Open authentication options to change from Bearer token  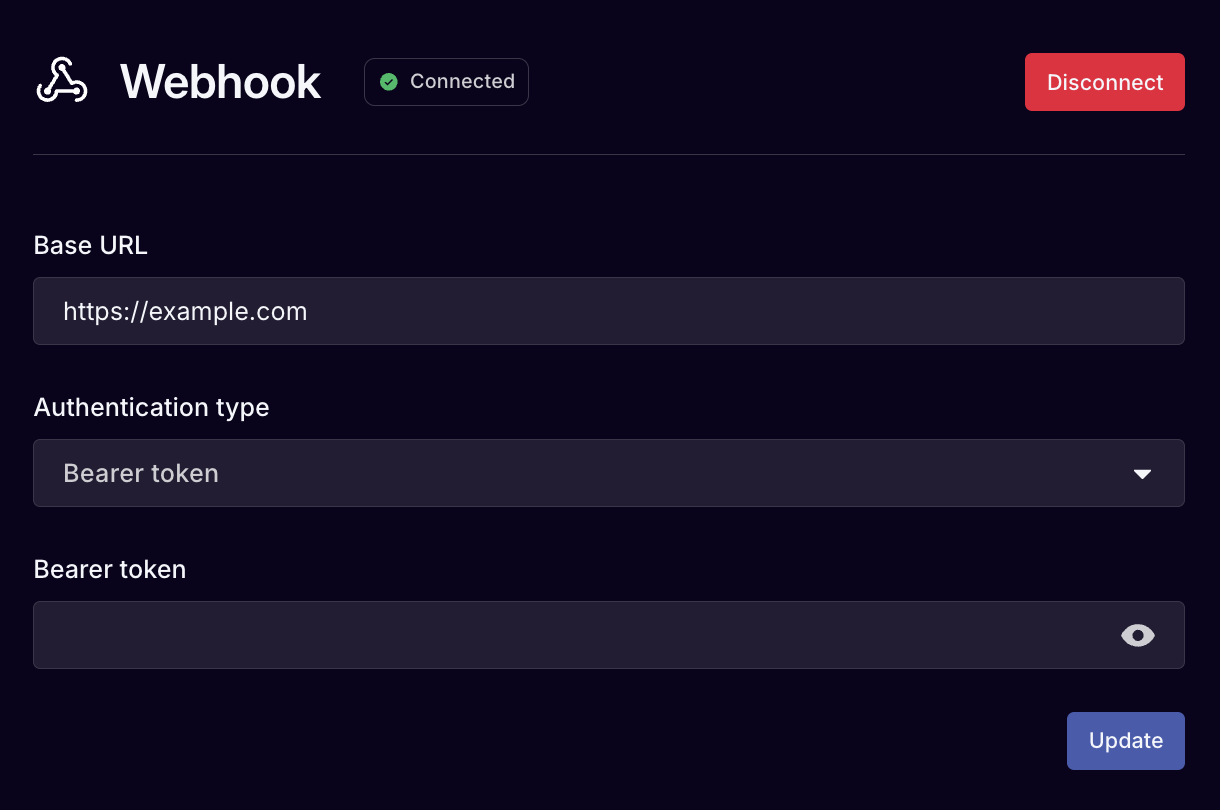point(609,473)
